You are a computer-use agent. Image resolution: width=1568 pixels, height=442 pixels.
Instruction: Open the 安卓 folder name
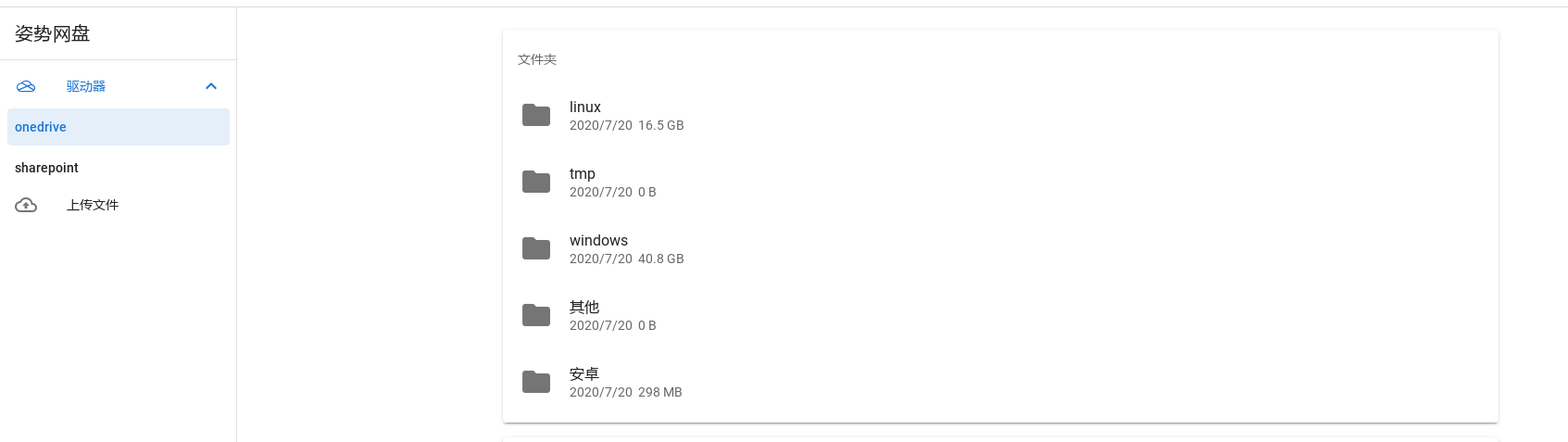click(584, 374)
